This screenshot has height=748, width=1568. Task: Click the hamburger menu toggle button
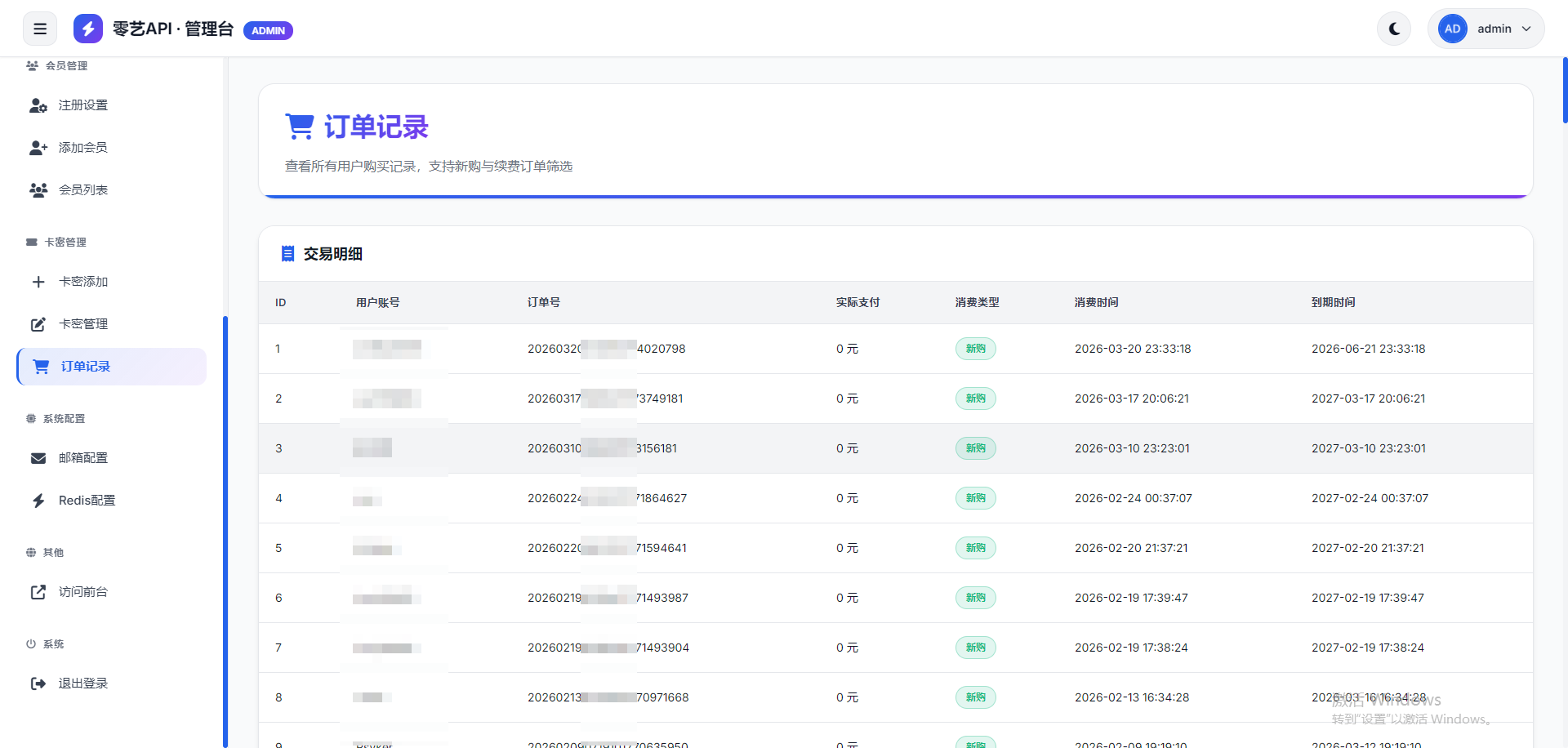[40, 29]
